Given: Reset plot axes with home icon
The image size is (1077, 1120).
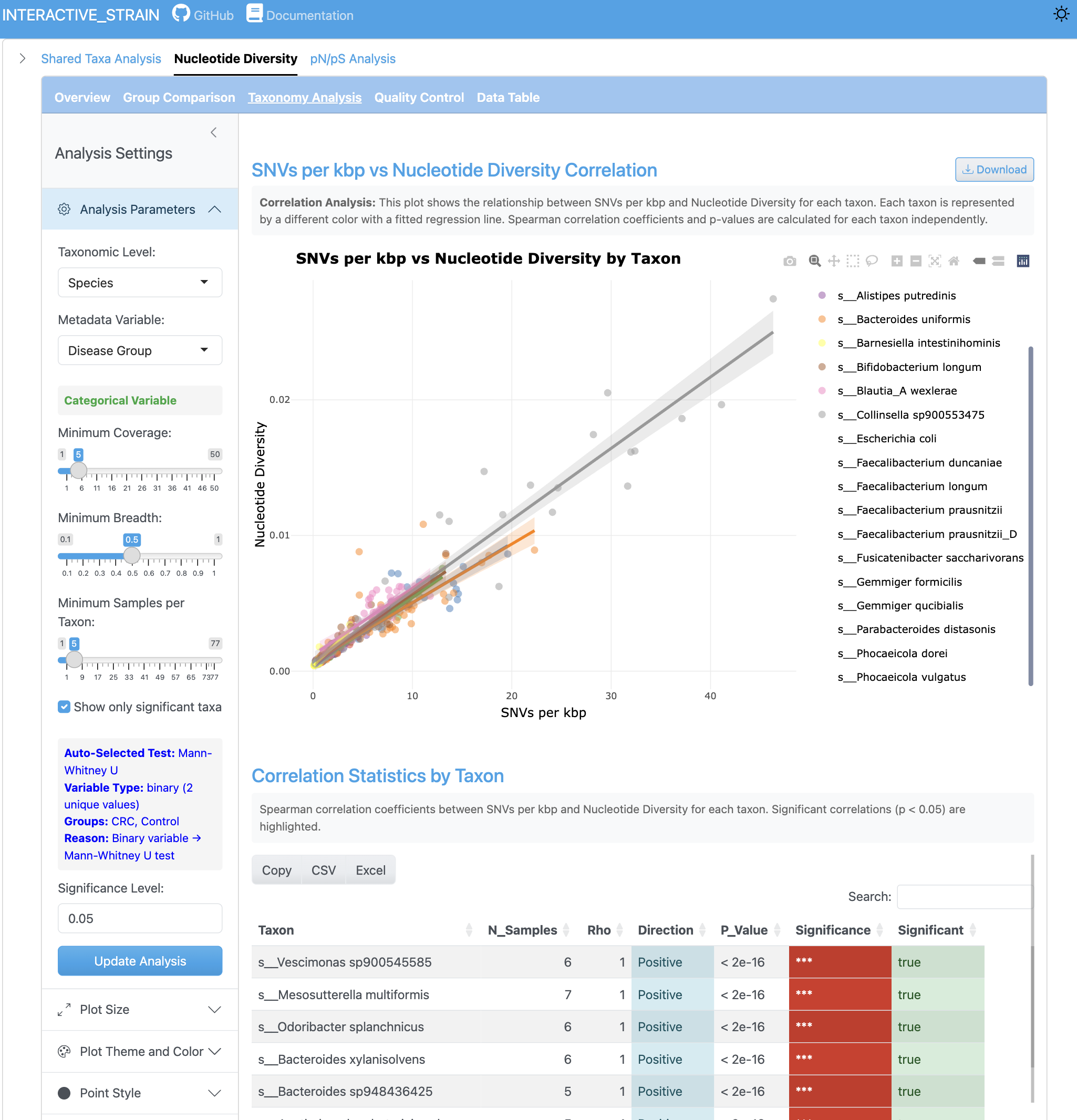Looking at the screenshot, I should click(x=954, y=261).
